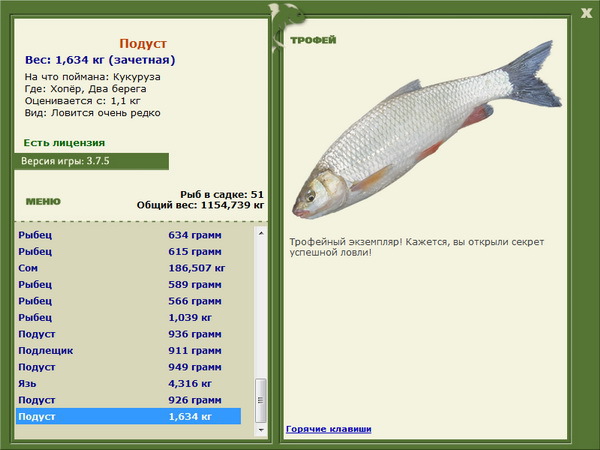Click the ТРОФЕЙ heading label
The width and height of the screenshot is (600, 450).
tap(313, 40)
